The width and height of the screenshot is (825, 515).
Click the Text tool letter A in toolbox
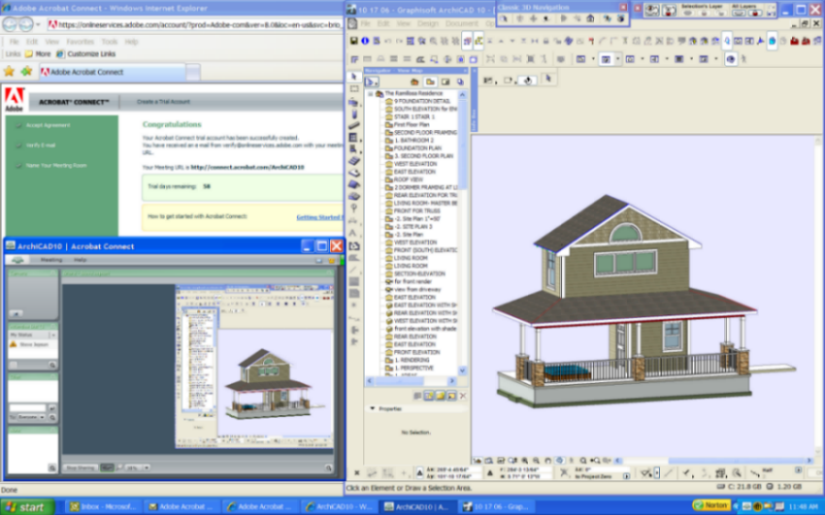pyautogui.click(x=353, y=233)
